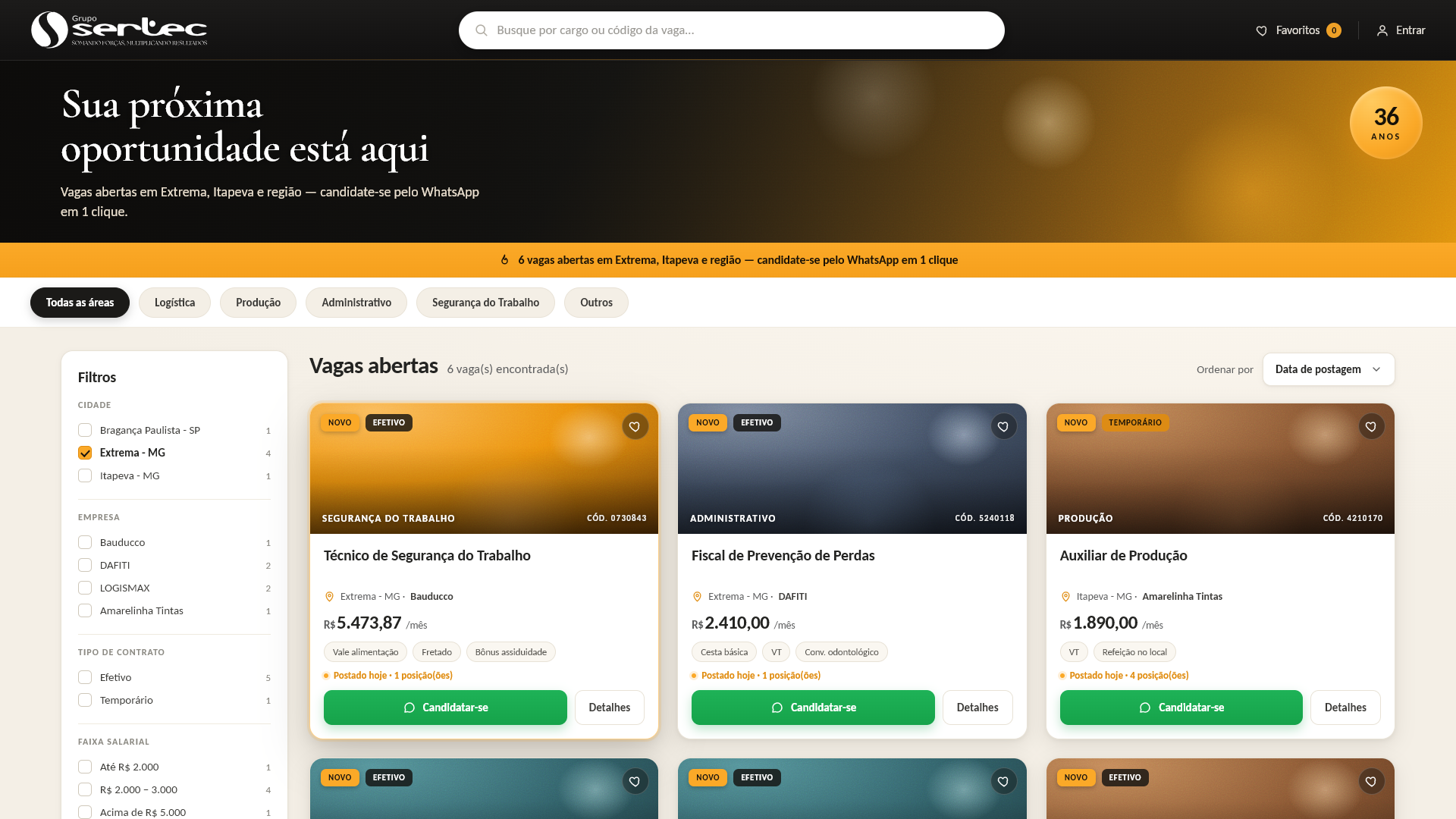The width and height of the screenshot is (1456, 819).
Task: Click the Técnico de Segurança do Trabalho job title
Action: point(427,556)
